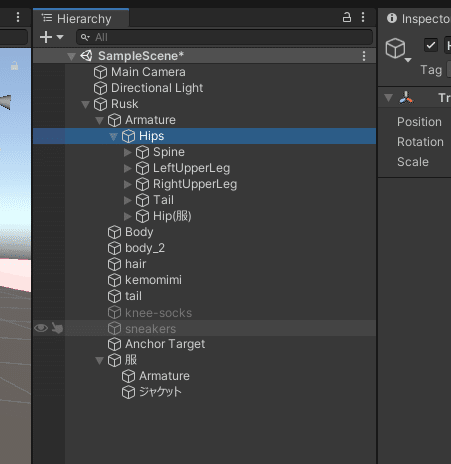Click the cube icon of Rusk

coord(100,104)
